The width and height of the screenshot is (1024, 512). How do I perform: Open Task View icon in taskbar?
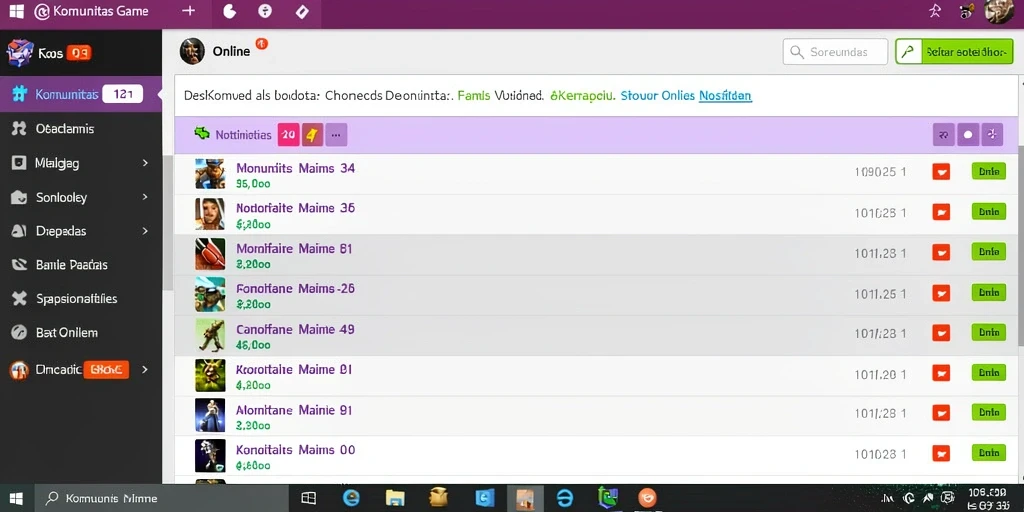click(308, 498)
